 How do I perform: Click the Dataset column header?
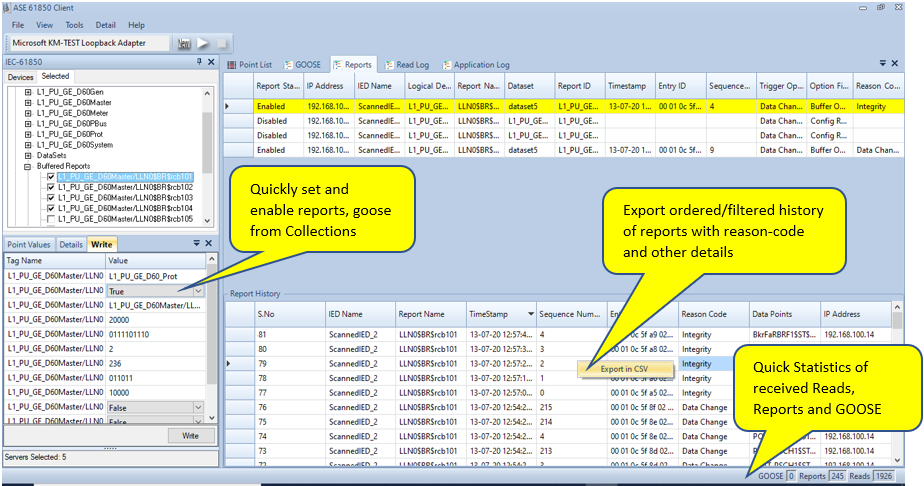(529, 86)
